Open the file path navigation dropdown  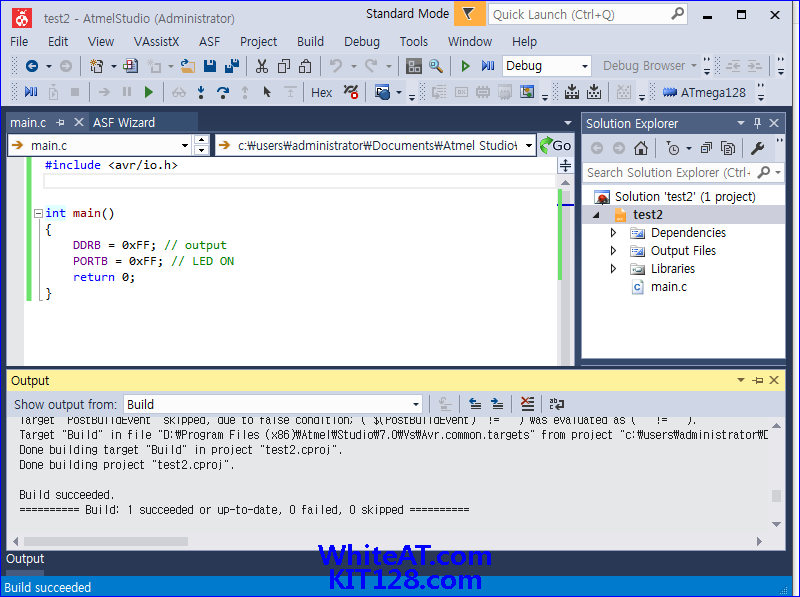[529, 145]
